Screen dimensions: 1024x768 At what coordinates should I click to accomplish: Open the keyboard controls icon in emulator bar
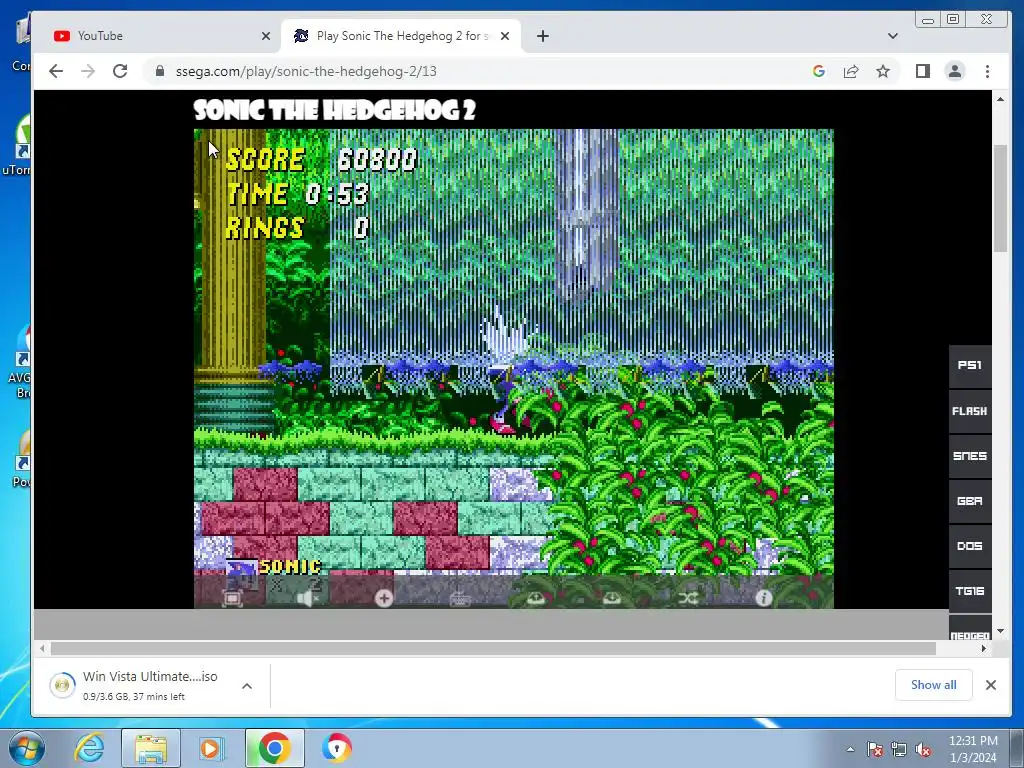[x=460, y=598]
